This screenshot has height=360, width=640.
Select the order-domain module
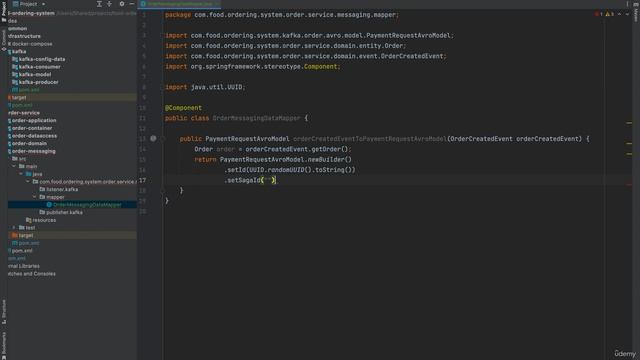(27, 143)
